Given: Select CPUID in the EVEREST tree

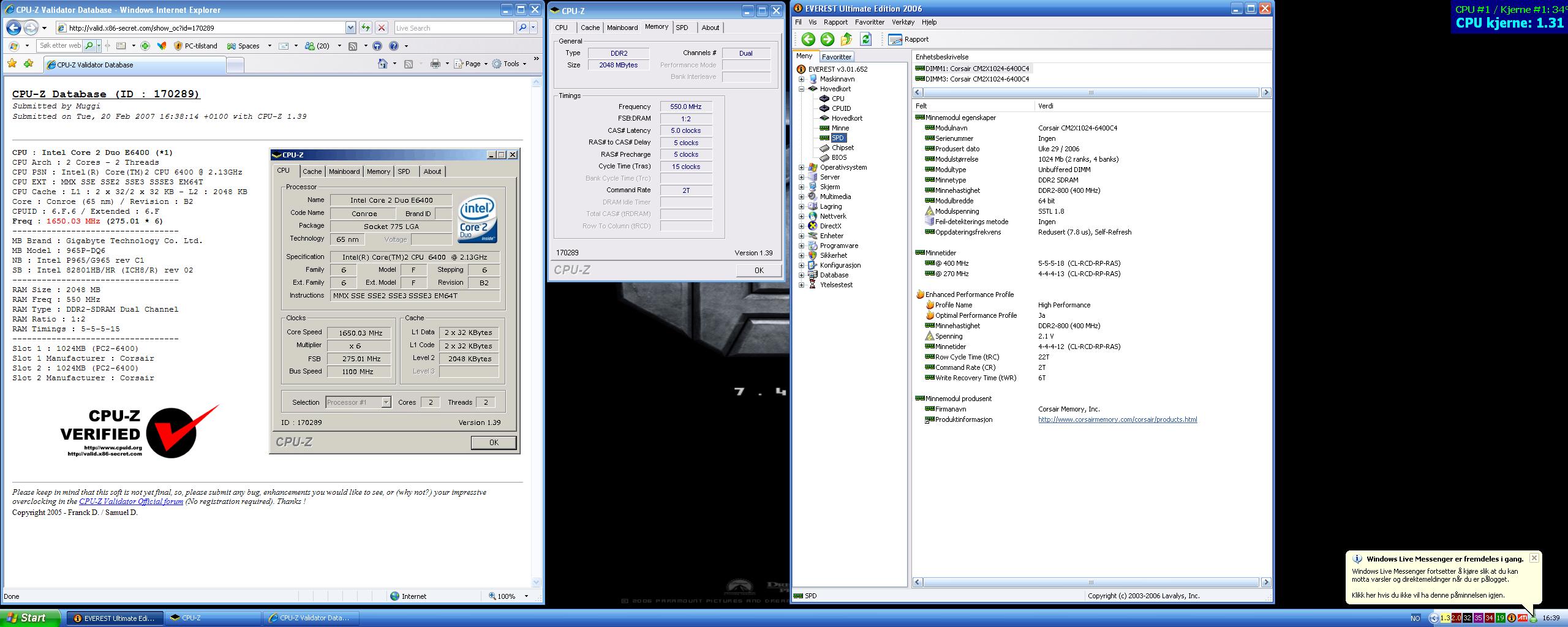Looking at the screenshot, I should coord(841,108).
